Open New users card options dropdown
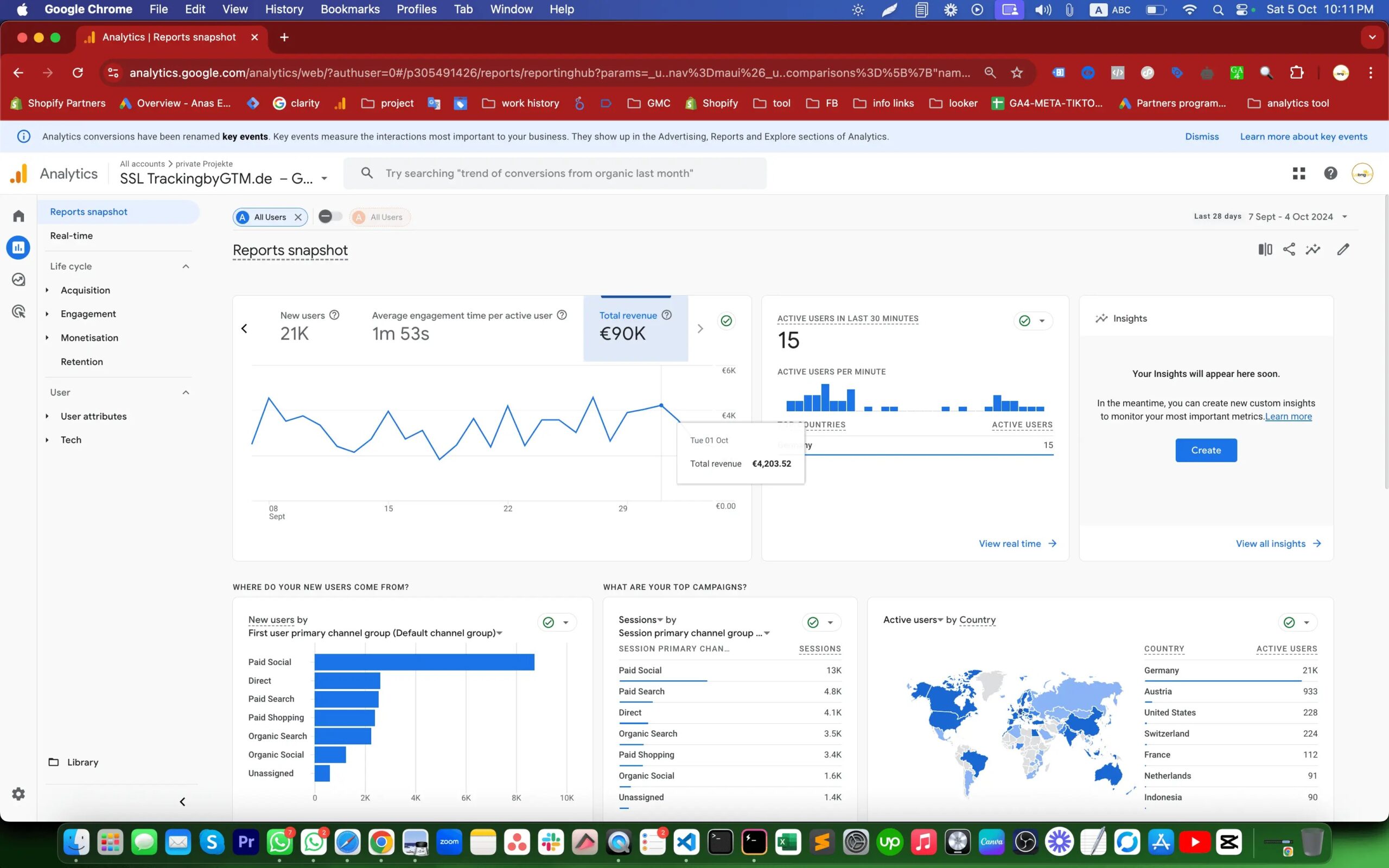The image size is (1389, 868). click(x=565, y=622)
